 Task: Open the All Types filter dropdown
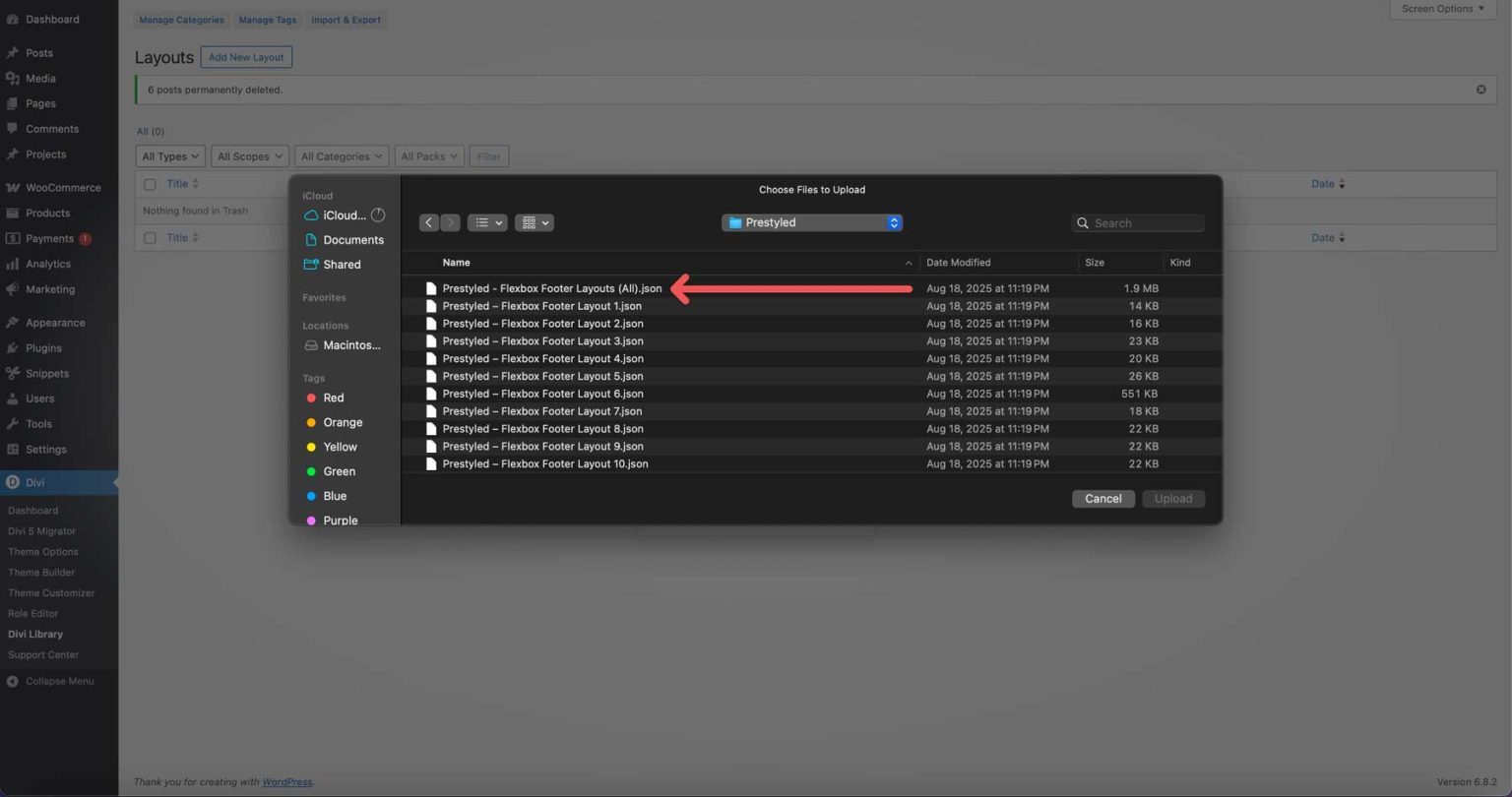pyautogui.click(x=170, y=156)
